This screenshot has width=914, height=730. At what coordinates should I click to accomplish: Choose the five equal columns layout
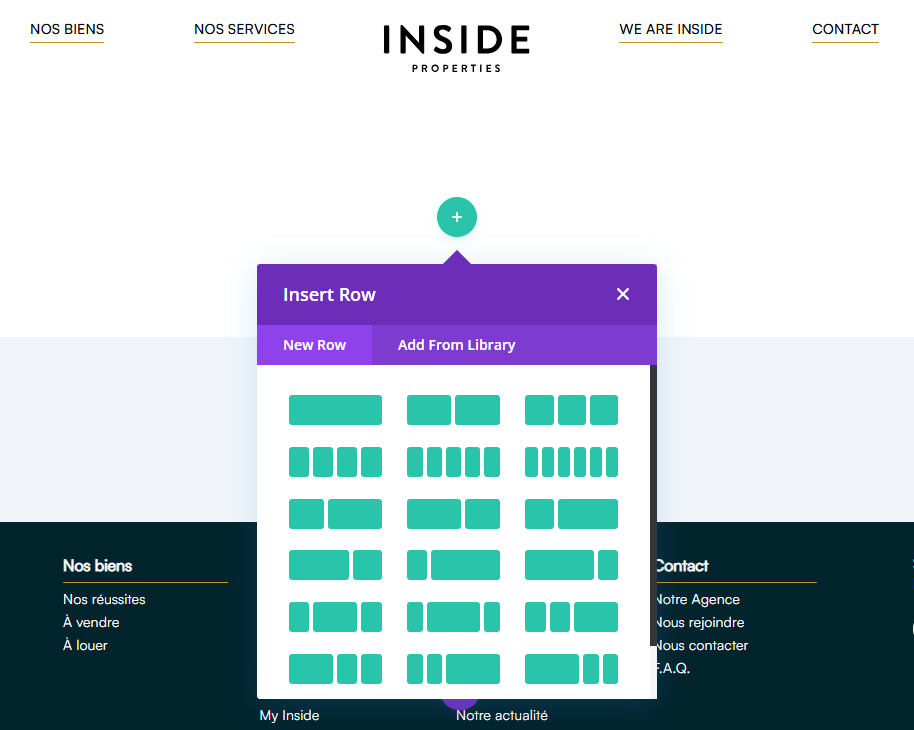click(453, 462)
